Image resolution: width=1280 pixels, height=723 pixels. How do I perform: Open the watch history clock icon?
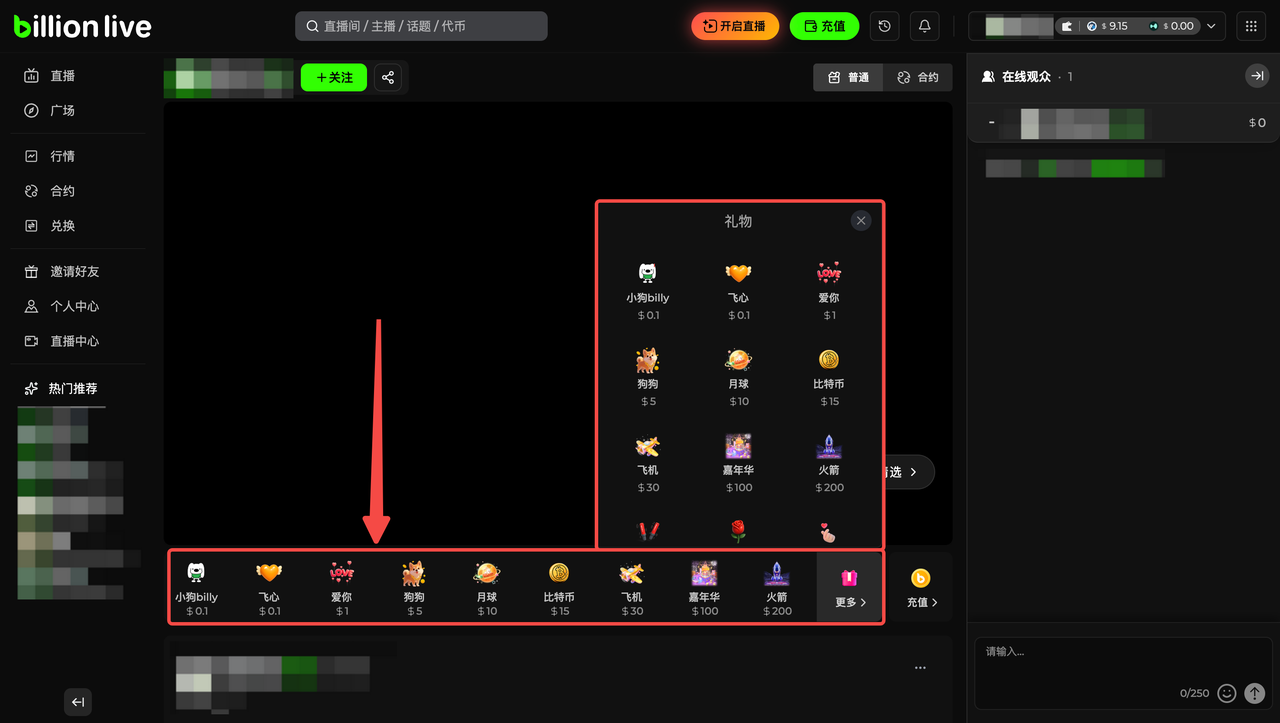tap(884, 26)
